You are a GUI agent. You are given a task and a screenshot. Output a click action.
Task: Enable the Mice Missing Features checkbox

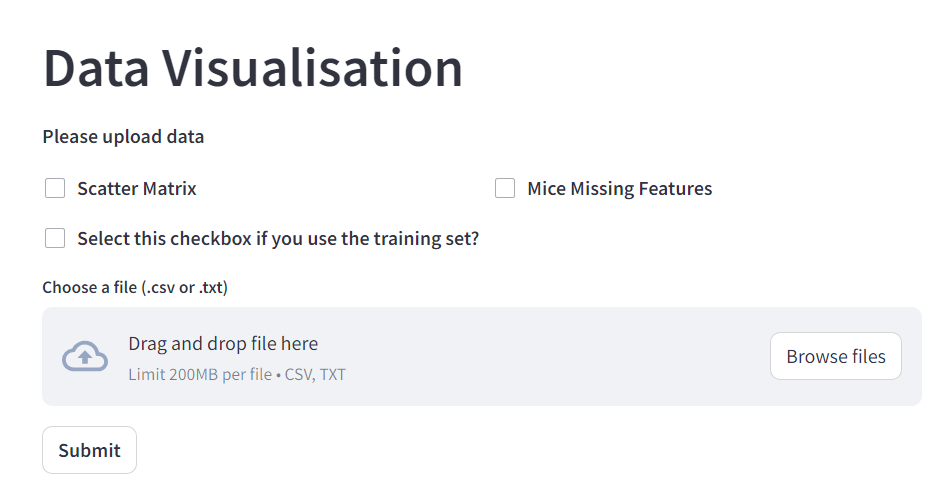click(x=505, y=188)
